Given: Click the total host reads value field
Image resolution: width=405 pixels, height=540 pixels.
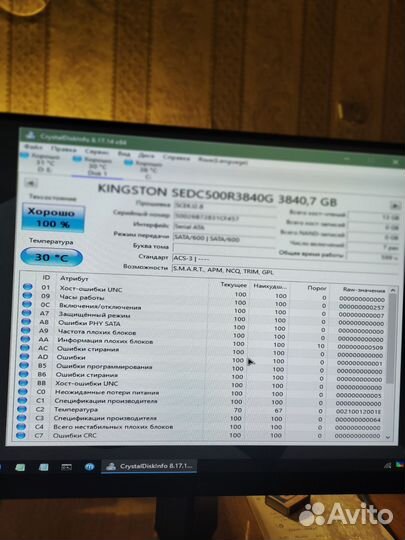Looking at the screenshot, I should click(374, 217).
